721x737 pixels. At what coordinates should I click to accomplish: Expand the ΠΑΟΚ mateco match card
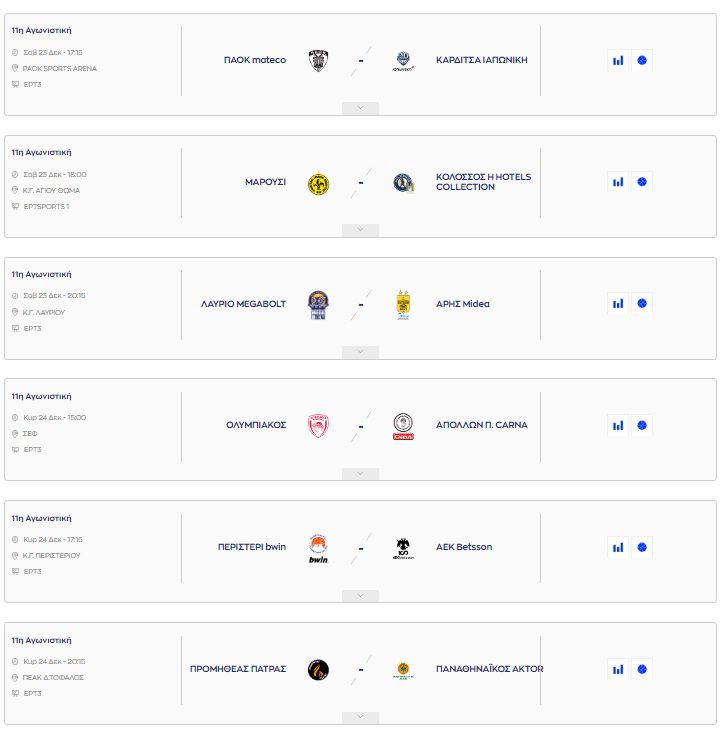(x=360, y=108)
